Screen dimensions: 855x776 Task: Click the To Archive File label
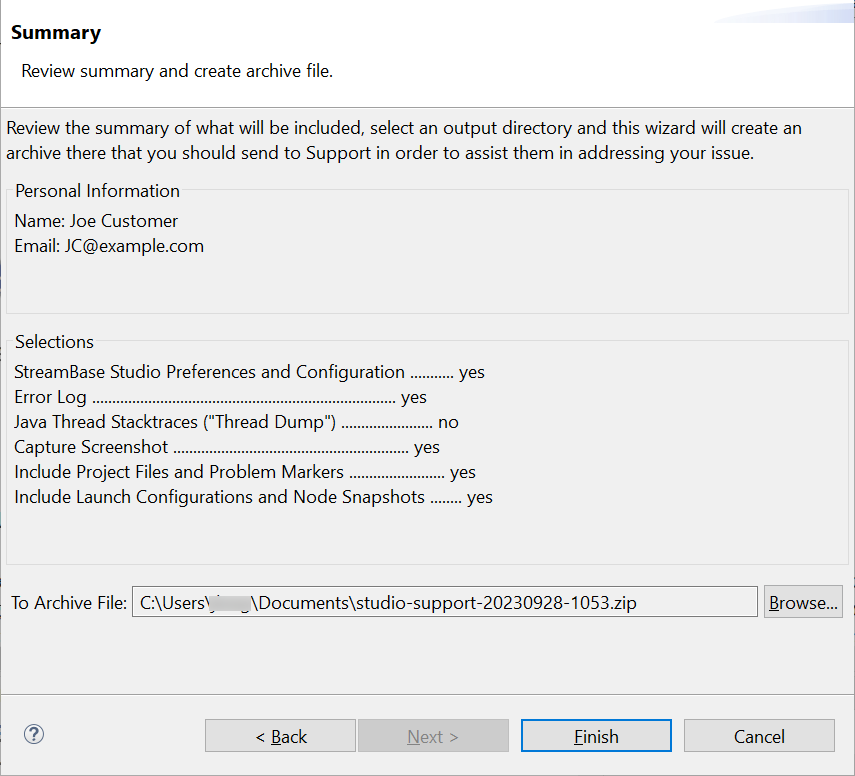coord(68,603)
